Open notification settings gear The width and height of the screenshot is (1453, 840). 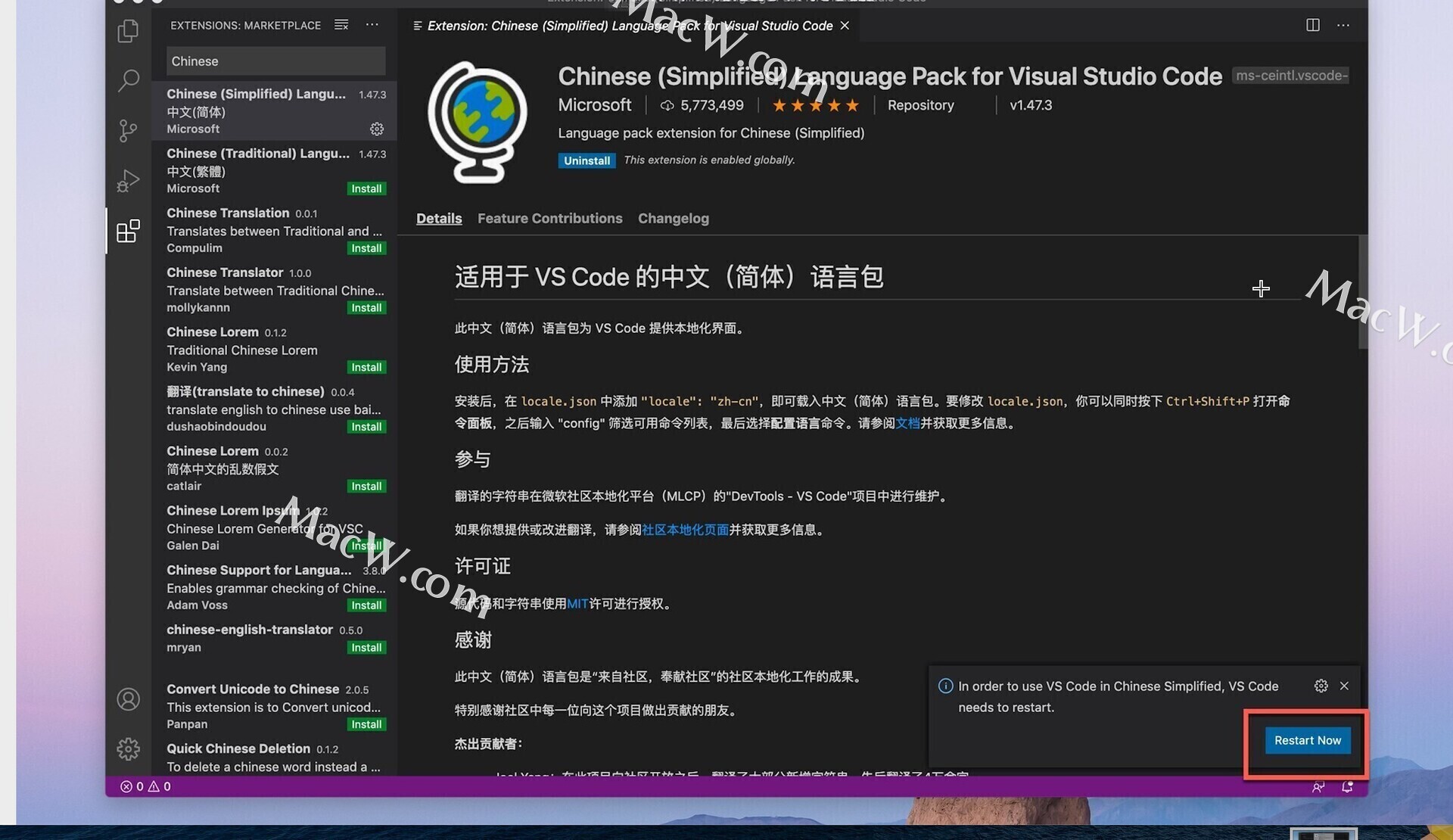(1321, 686)
